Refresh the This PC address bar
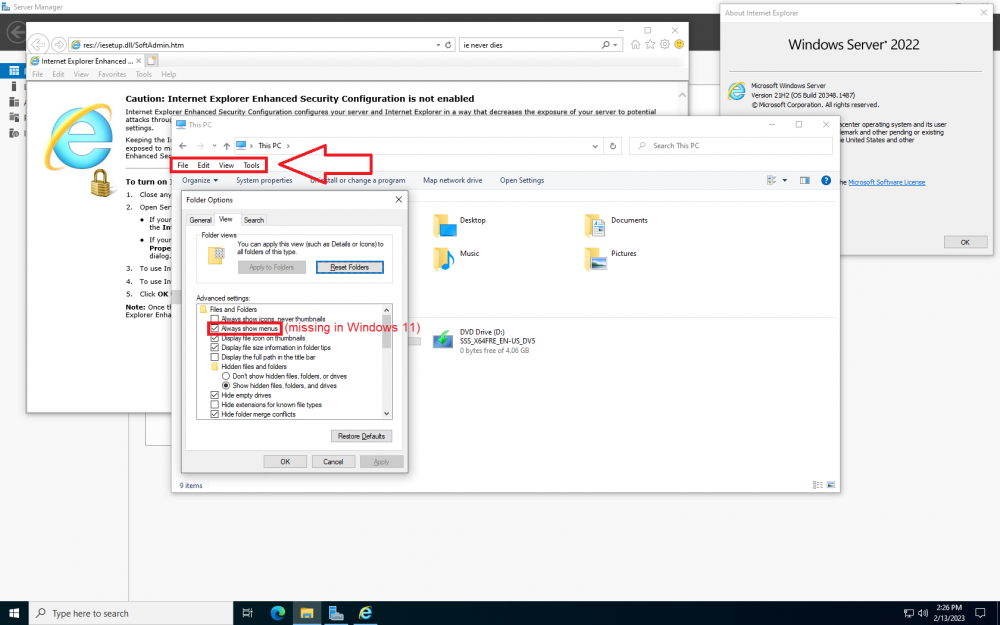This screenshot has width=1000, height=625. click(613, 146)
